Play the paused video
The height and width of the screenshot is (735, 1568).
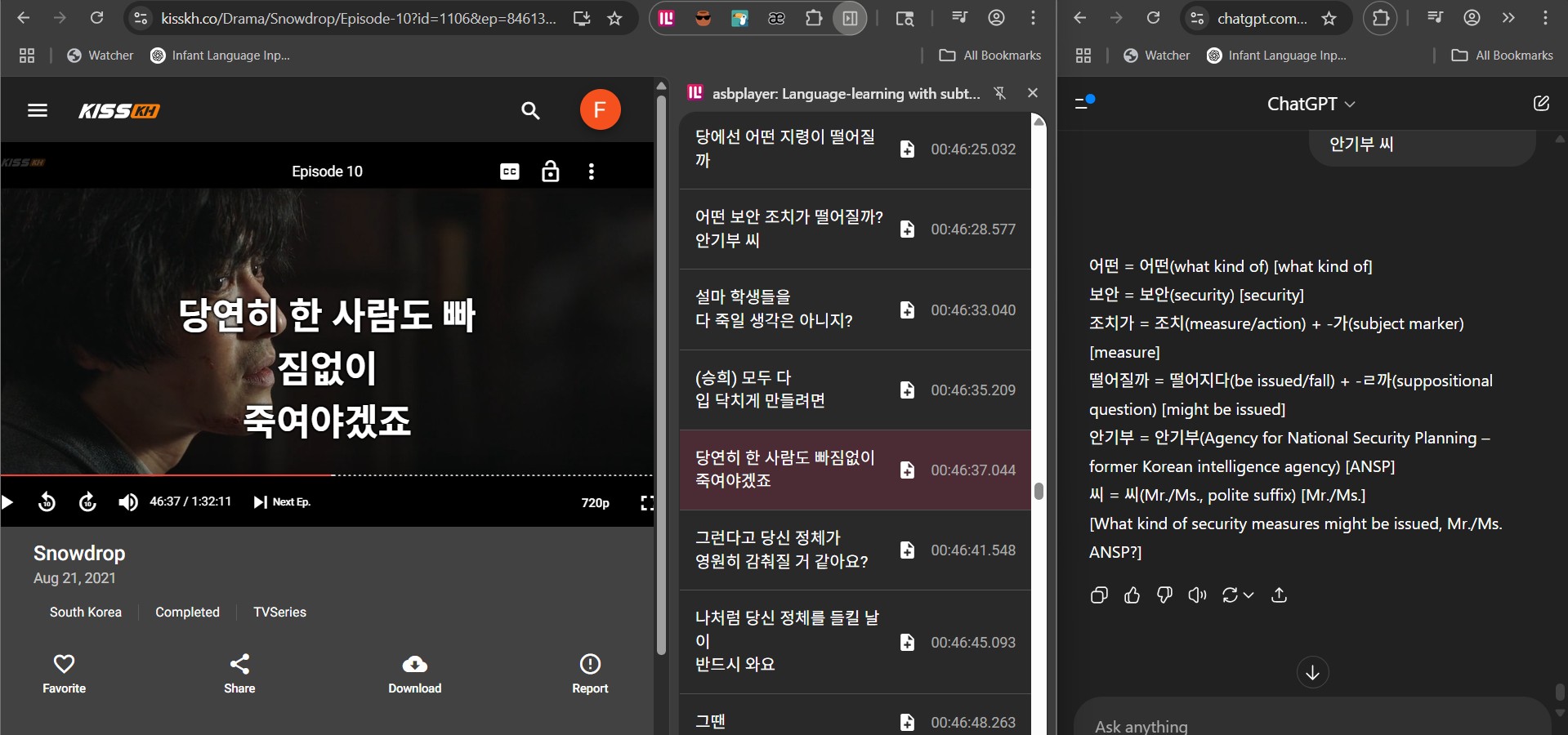tap(7, 501)
